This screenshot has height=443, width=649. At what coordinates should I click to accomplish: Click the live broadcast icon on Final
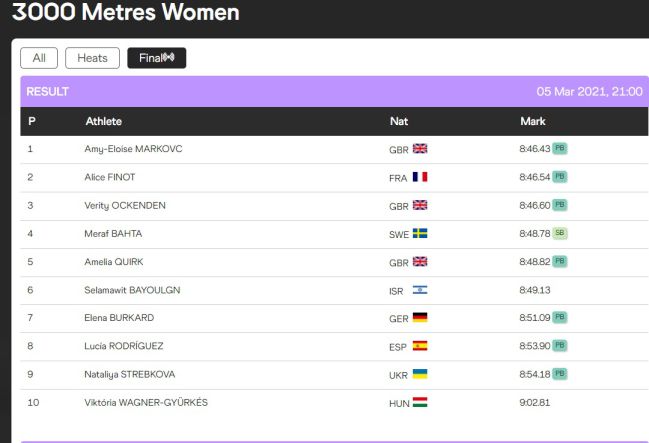tap(168, 57)
